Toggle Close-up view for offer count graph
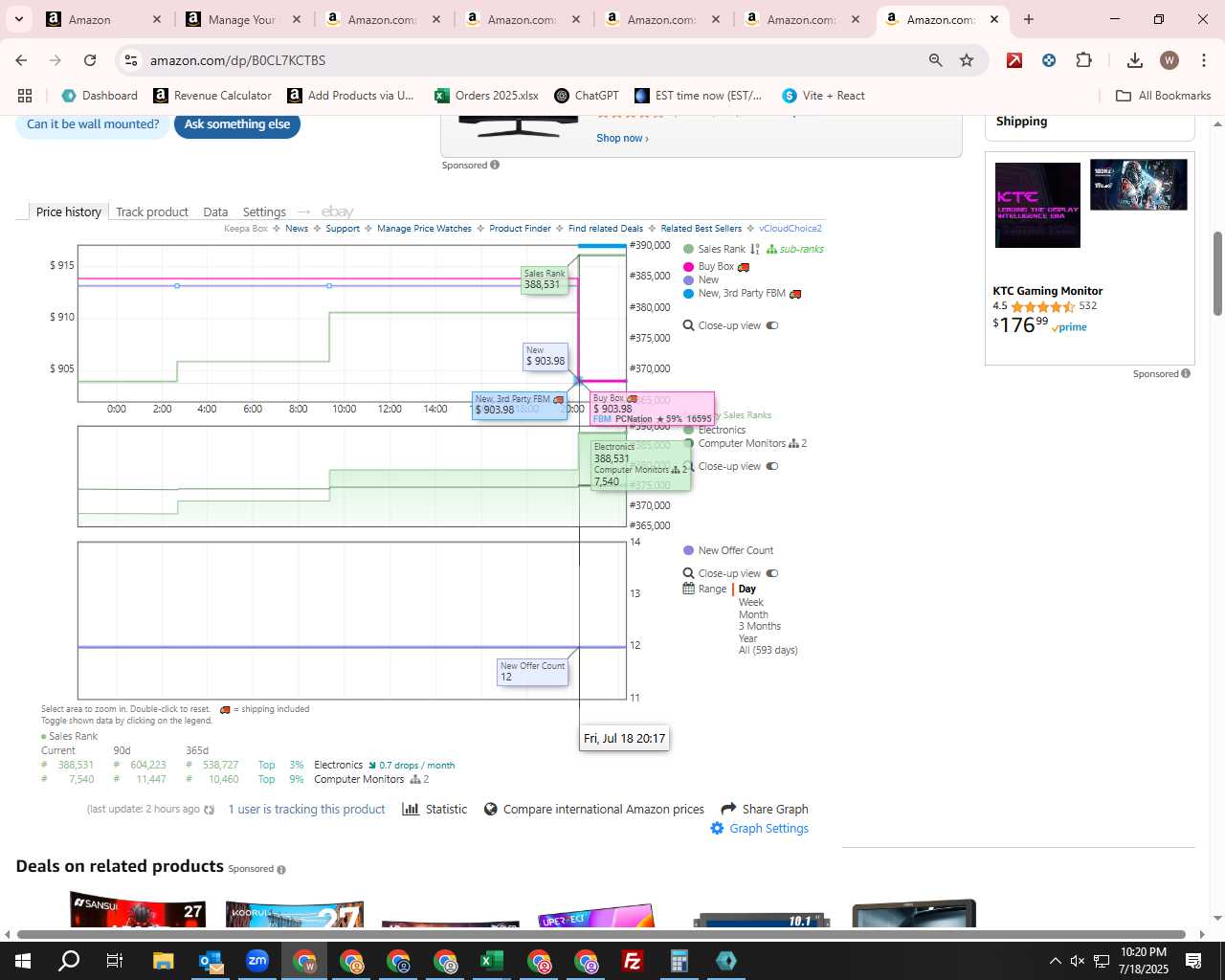Screen dimensions: 1225x980 click(x=772, y=573)
